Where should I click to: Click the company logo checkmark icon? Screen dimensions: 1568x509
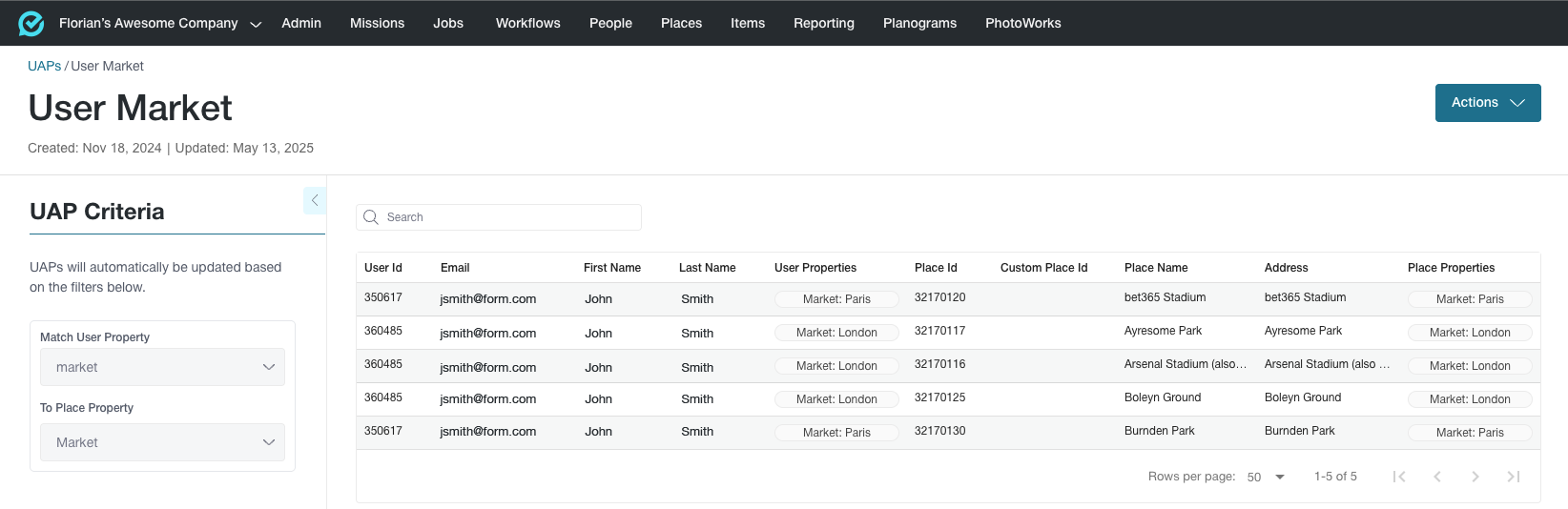coord(31,23)
